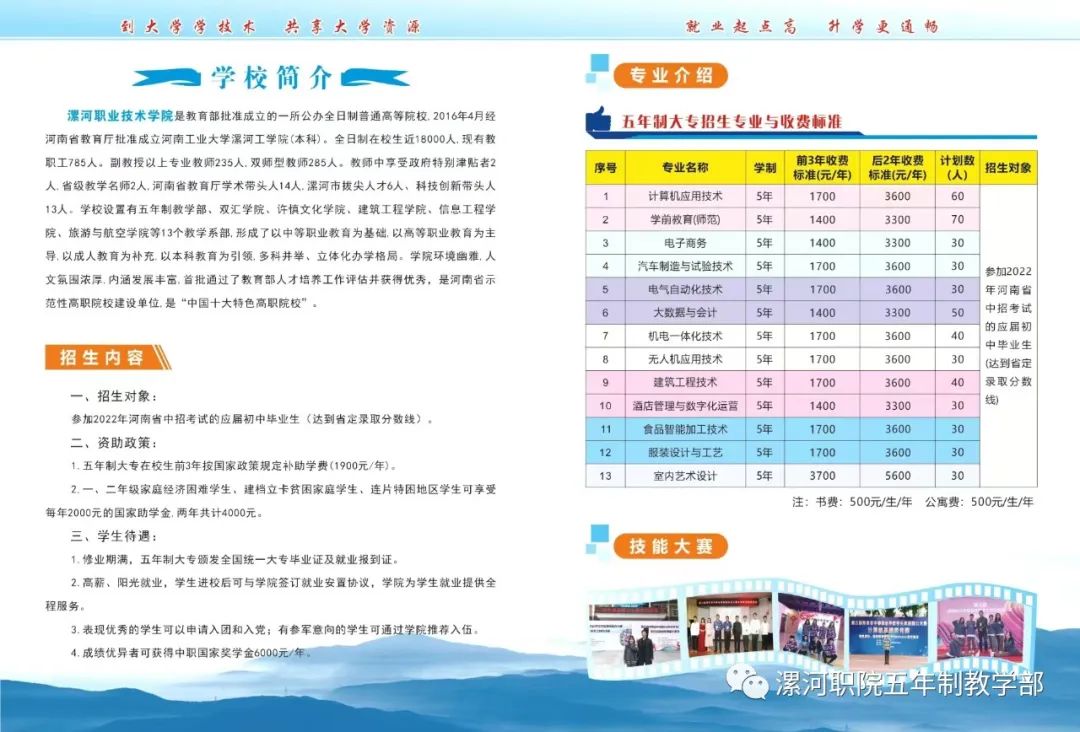Click the 学前教育(师范) major cell

point(685,219)
